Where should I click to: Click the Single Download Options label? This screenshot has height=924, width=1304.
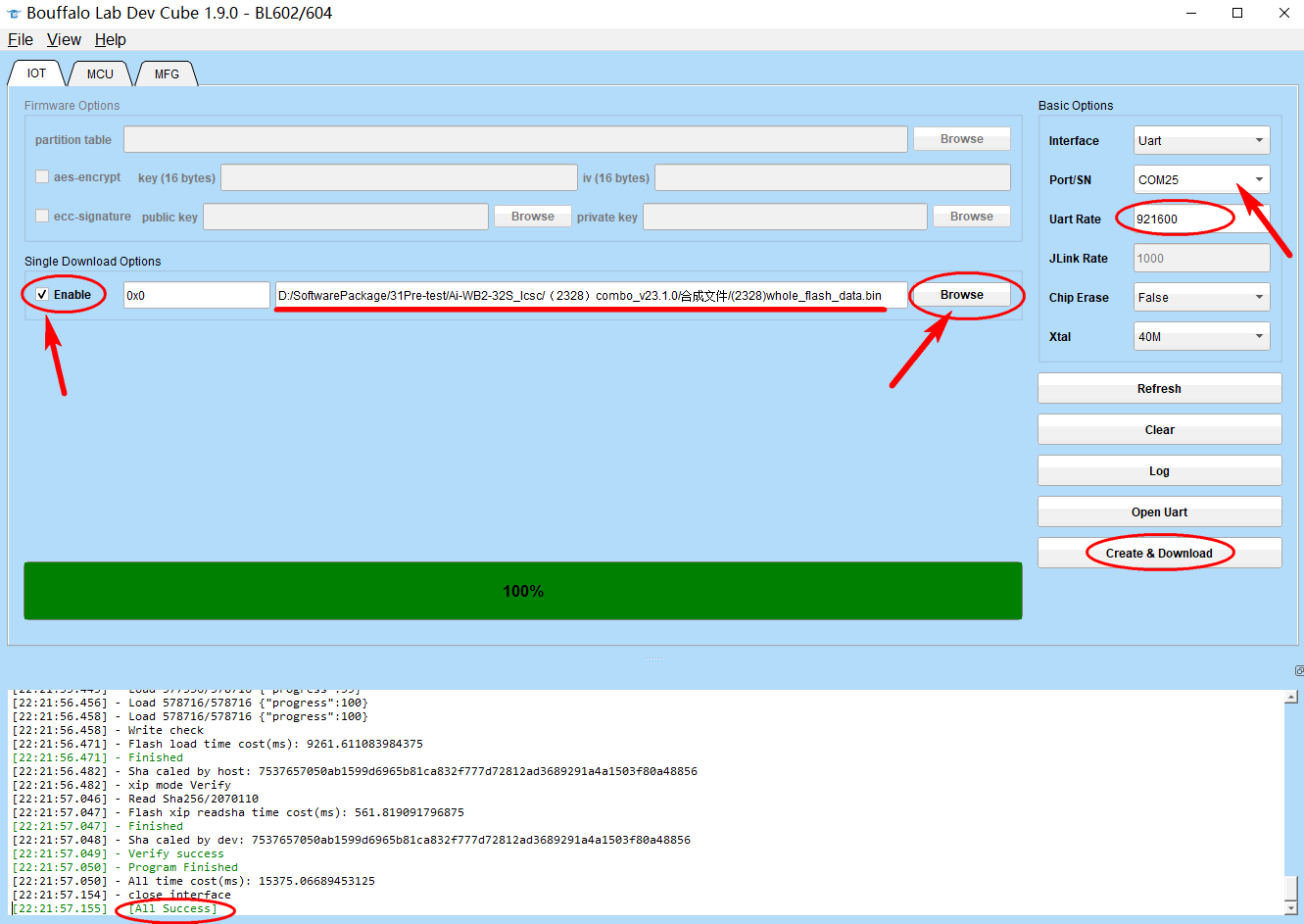click(x=92, y=262)
